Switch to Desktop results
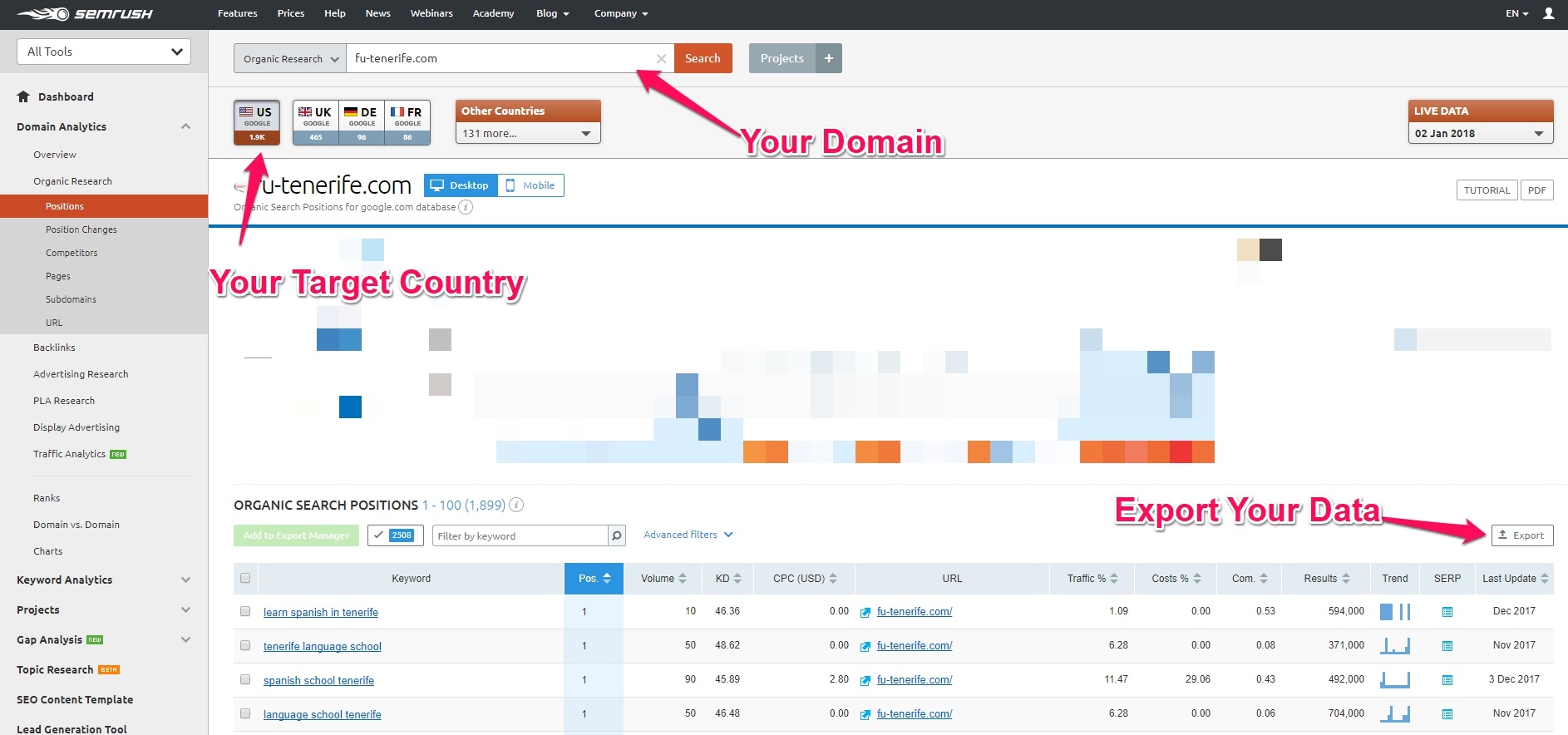1568x735 pixels. point(461,185)
